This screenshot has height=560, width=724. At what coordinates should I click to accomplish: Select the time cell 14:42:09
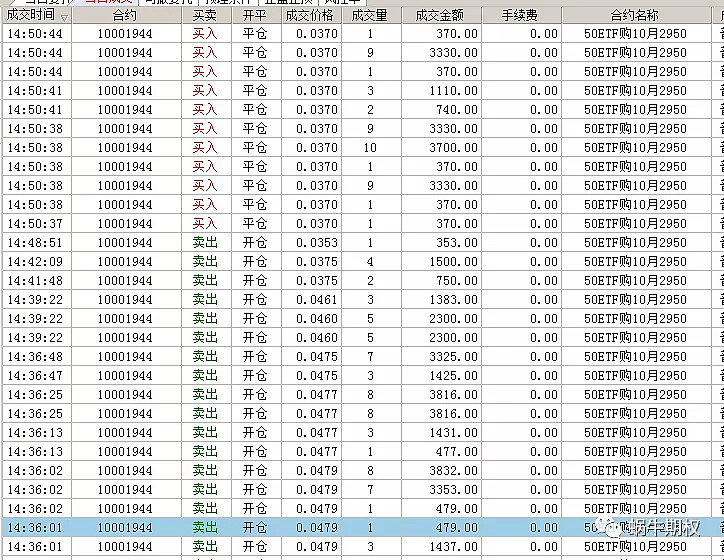point(35,262)
